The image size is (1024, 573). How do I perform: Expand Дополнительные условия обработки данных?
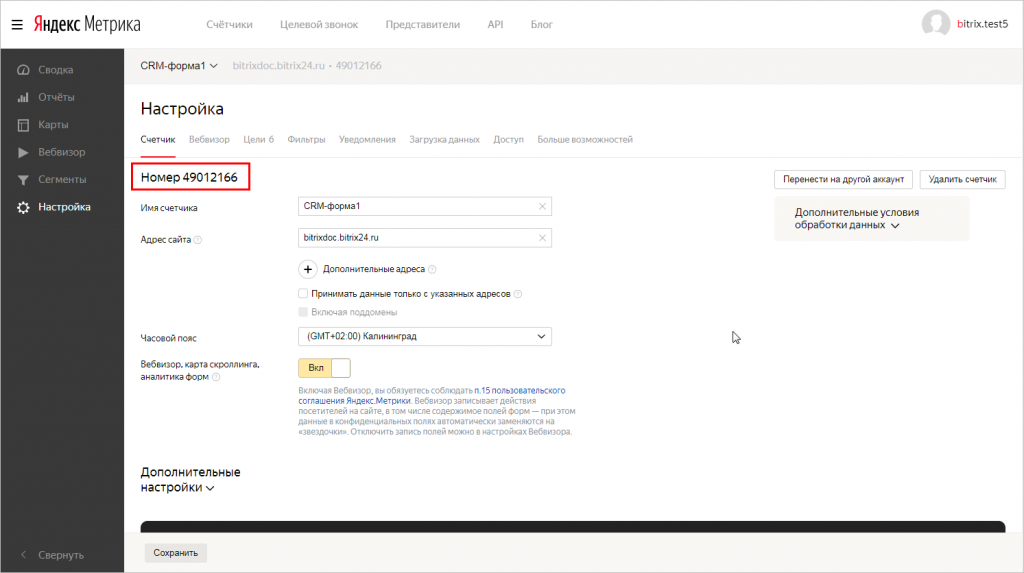click(856, 219)
